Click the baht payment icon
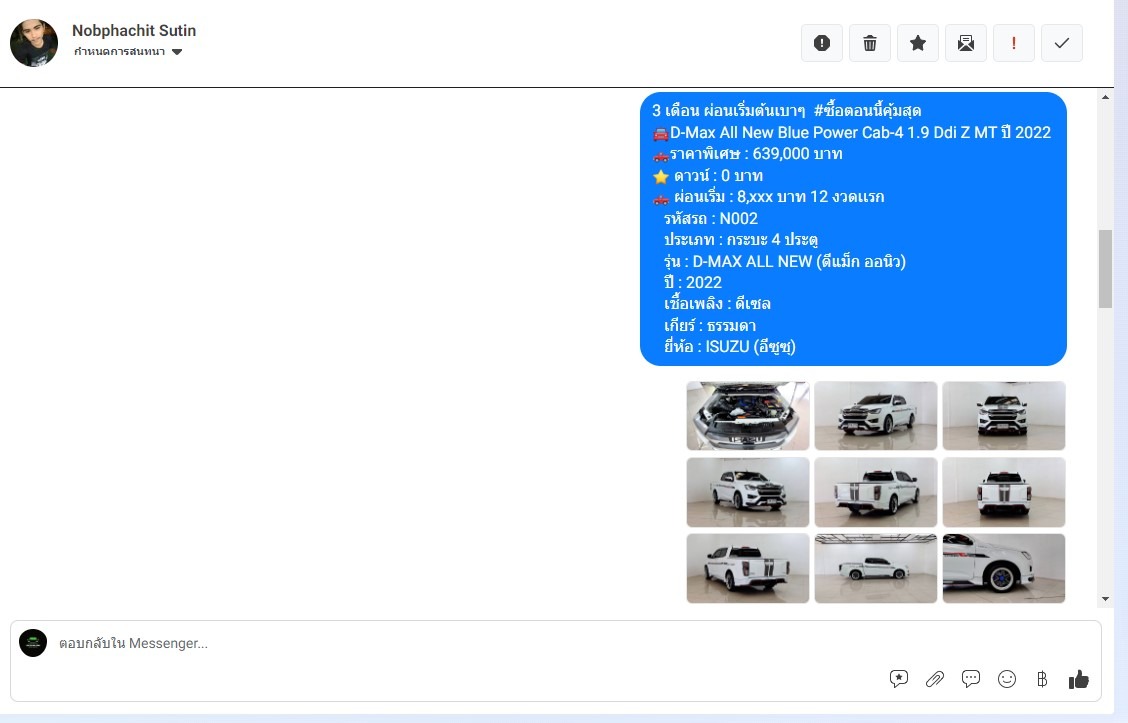This screenshot has width=1128, height=723. tap(1042, 678)
